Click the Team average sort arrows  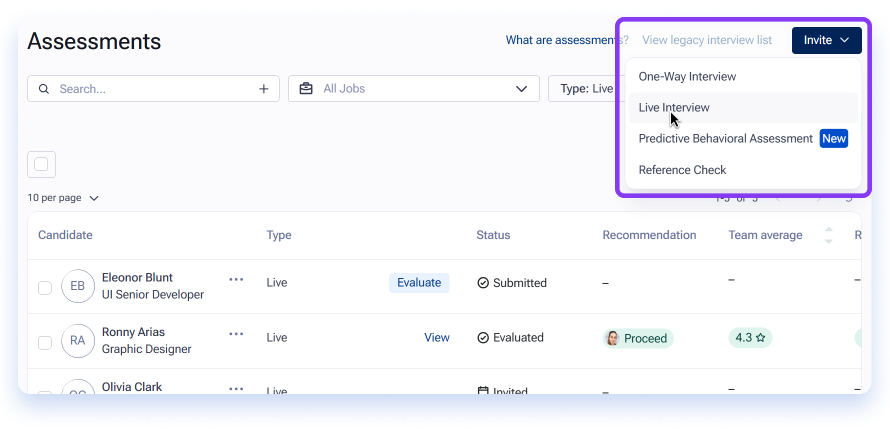(829, 235)
